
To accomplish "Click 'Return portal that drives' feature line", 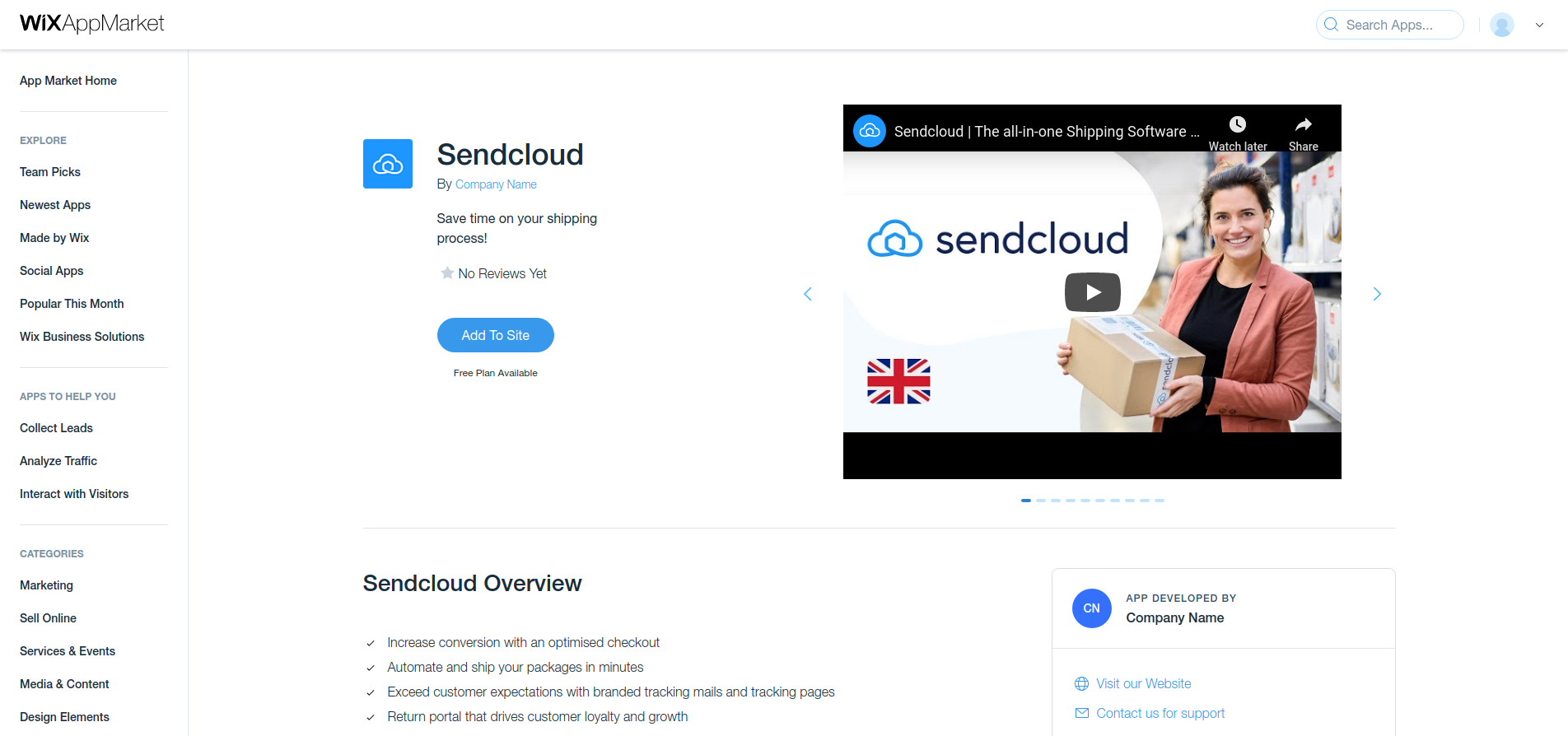I will coord(538,716).
